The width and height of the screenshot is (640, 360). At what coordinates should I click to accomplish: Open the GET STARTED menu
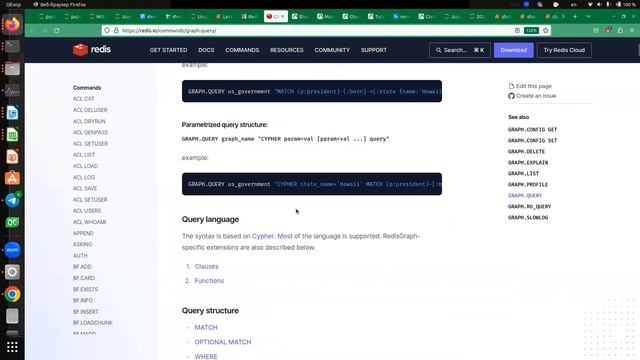click(168, 50)
